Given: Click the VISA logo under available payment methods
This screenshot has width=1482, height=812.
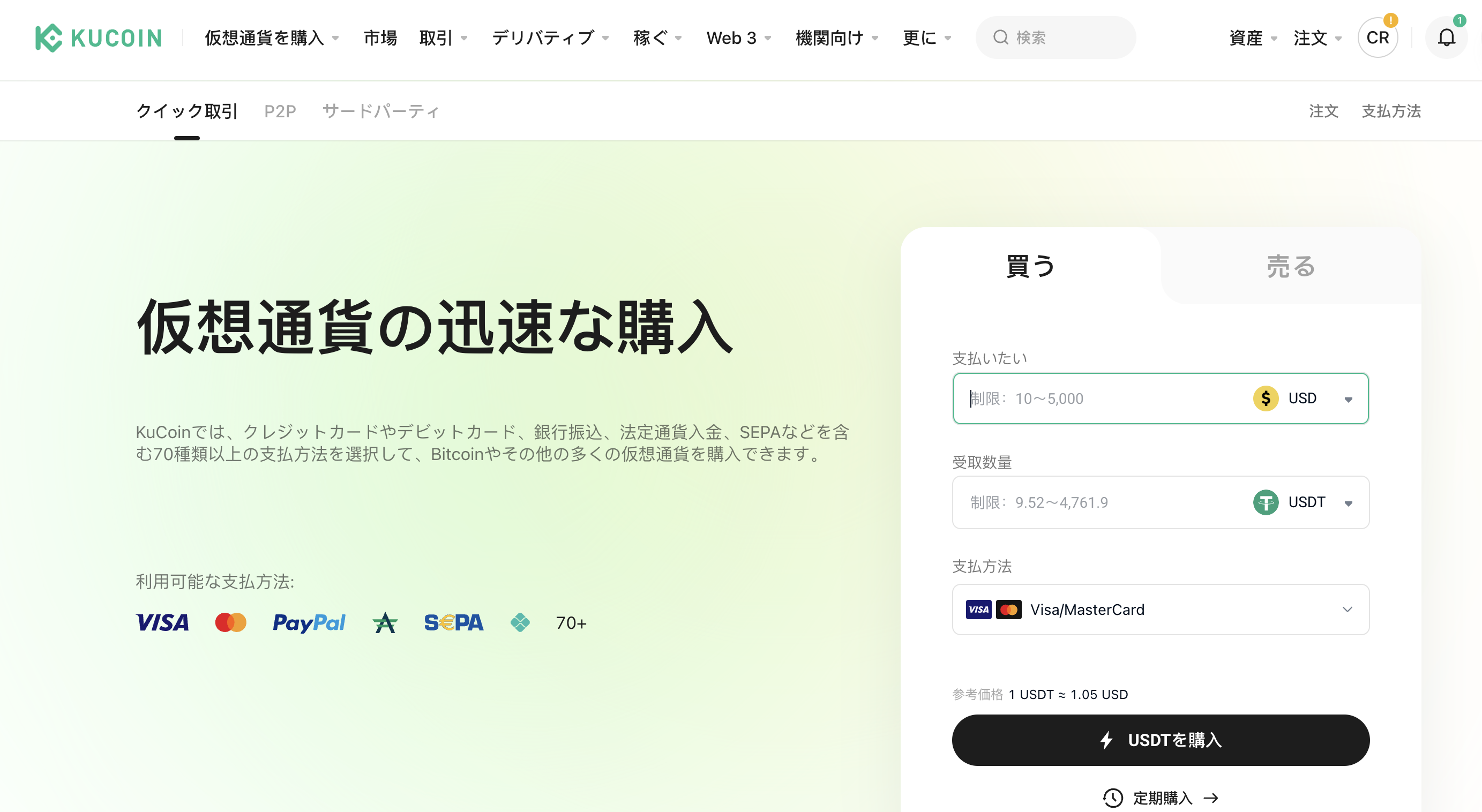Looking at the screenshot, I should [162, 623].
